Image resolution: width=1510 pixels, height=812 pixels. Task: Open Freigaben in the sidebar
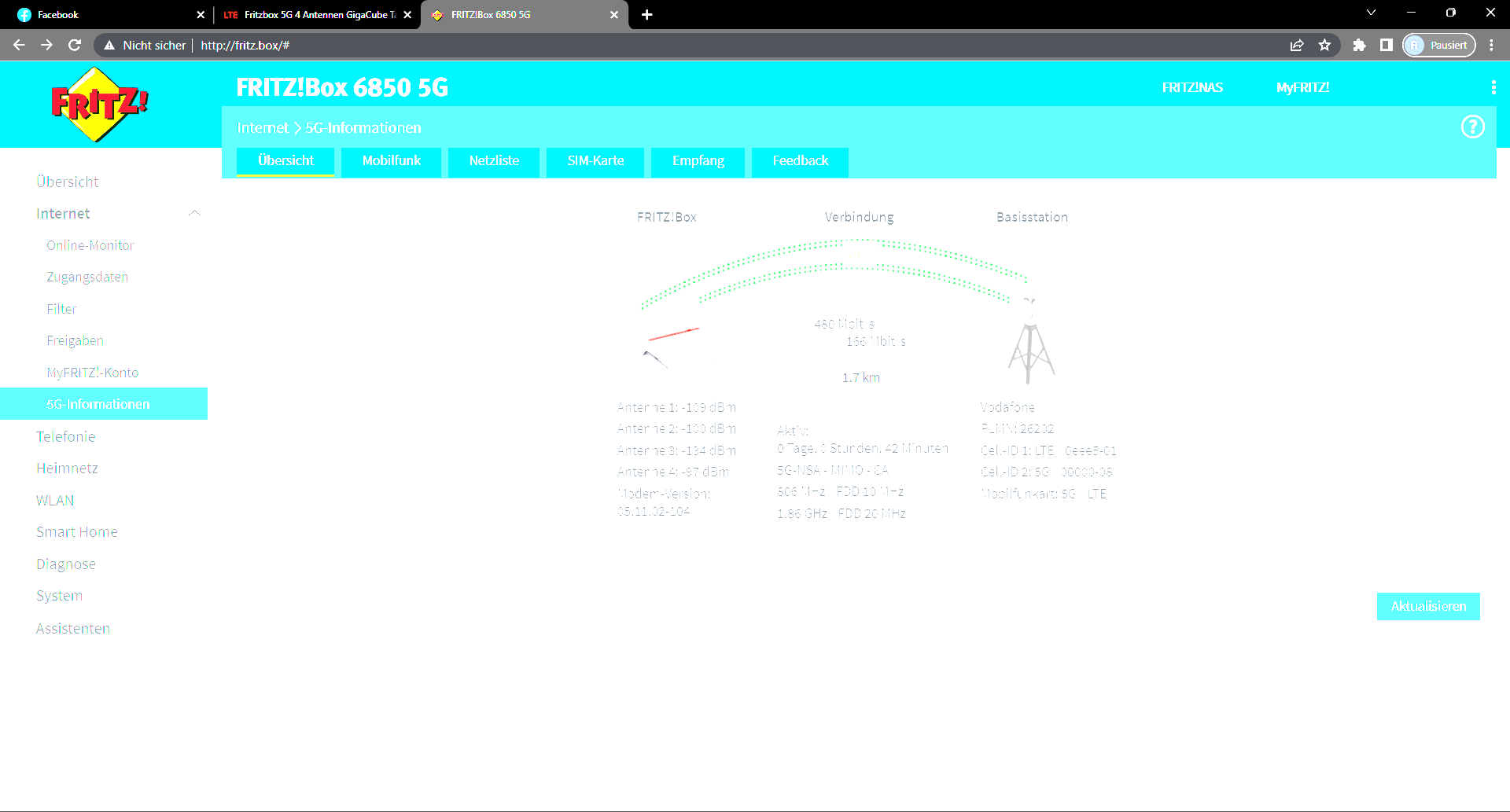click(75, 340)
